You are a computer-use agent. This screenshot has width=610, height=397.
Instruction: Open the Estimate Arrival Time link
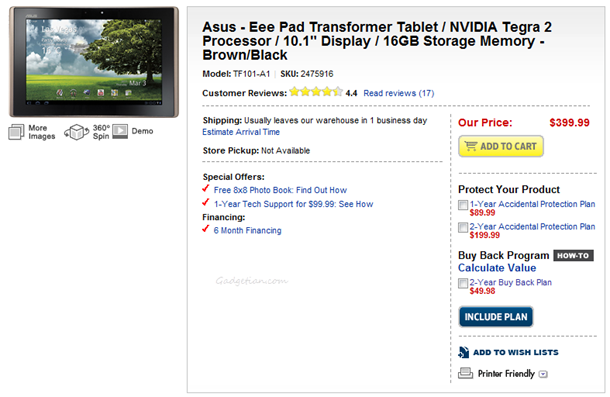(241, 132)
